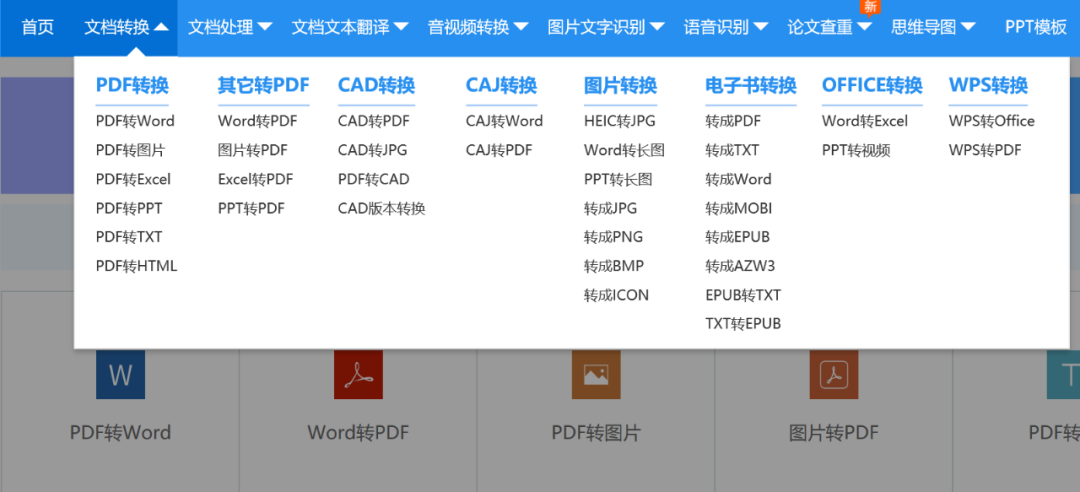1080x492 pixels.
Task: Expand the 语音识别 dropdown arrow
Action: [x=760, y=28]
